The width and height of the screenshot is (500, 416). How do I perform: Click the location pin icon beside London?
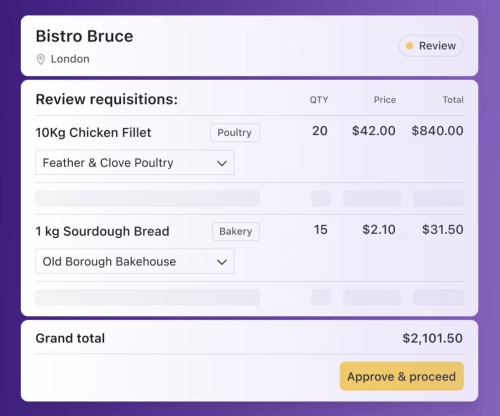pyautogui.click(x=41, y=59)
